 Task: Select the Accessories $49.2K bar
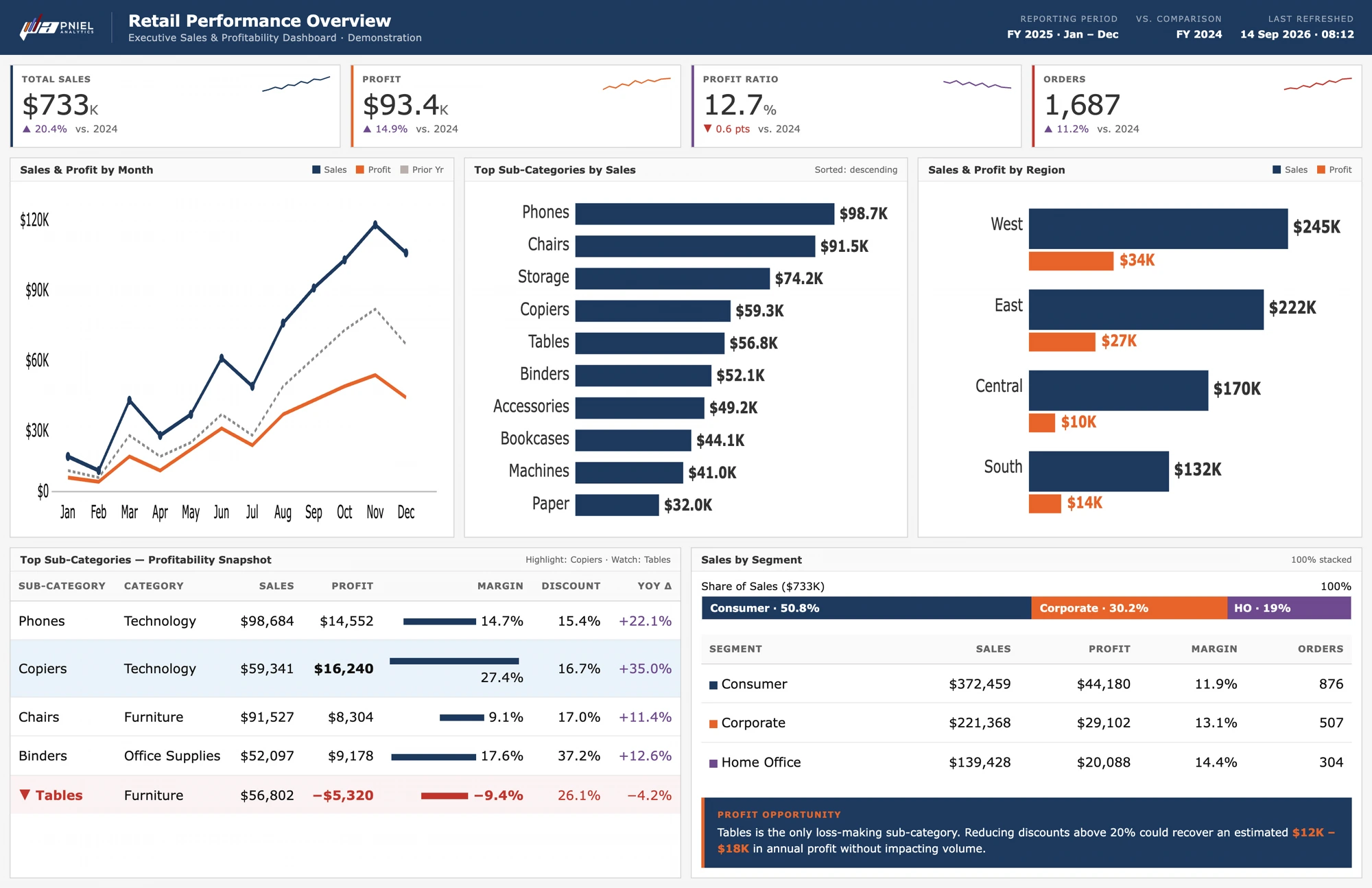coord(640,408)
